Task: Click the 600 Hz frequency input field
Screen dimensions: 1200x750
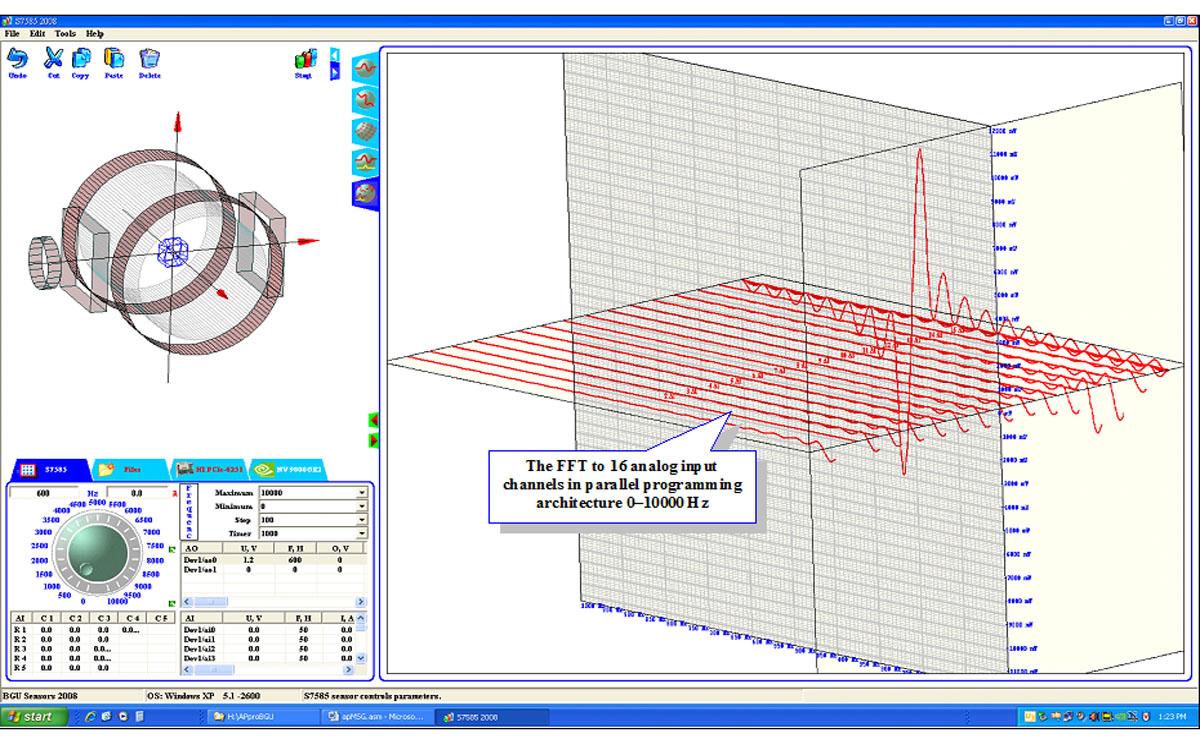Action: (x=44, y=493)
